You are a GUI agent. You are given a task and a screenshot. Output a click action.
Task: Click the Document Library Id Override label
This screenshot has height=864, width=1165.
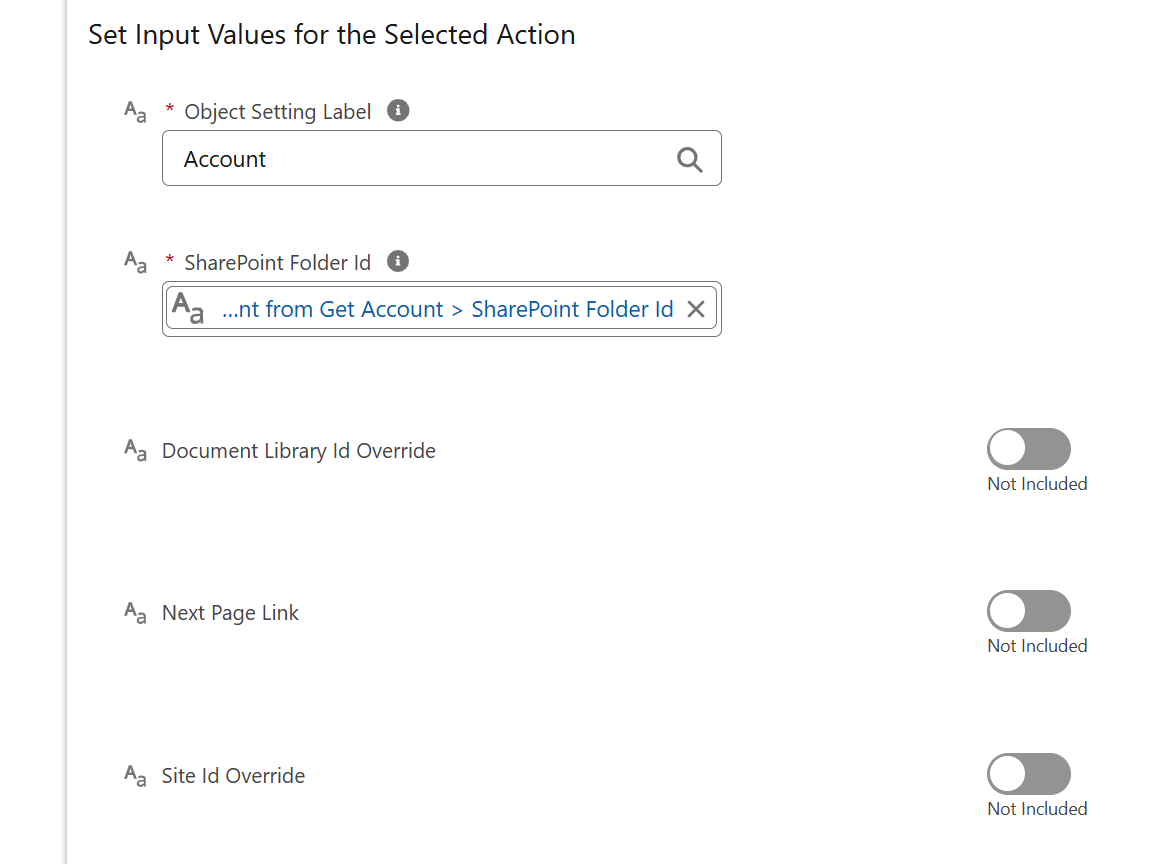(299, 451)
